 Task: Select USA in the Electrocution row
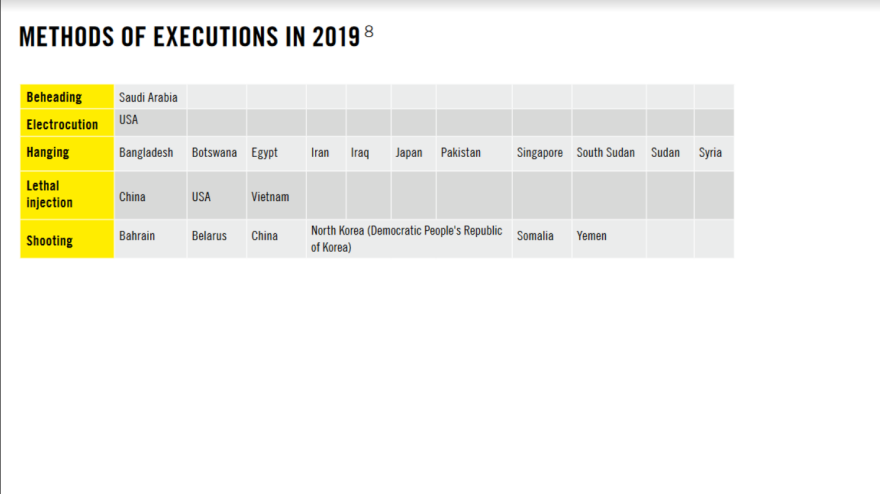coord(129,120)
